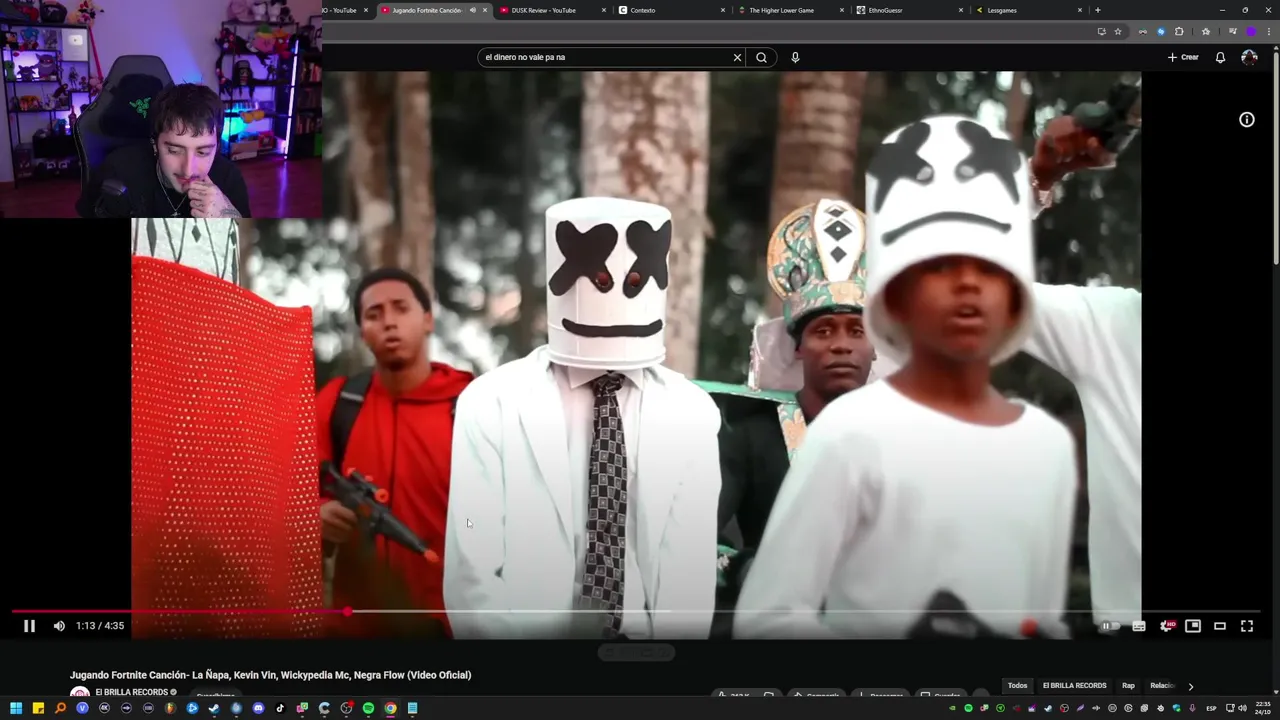Click the progress bar scrubber dot
This screenshot has height=720, width=1280.
click(348, 610)
